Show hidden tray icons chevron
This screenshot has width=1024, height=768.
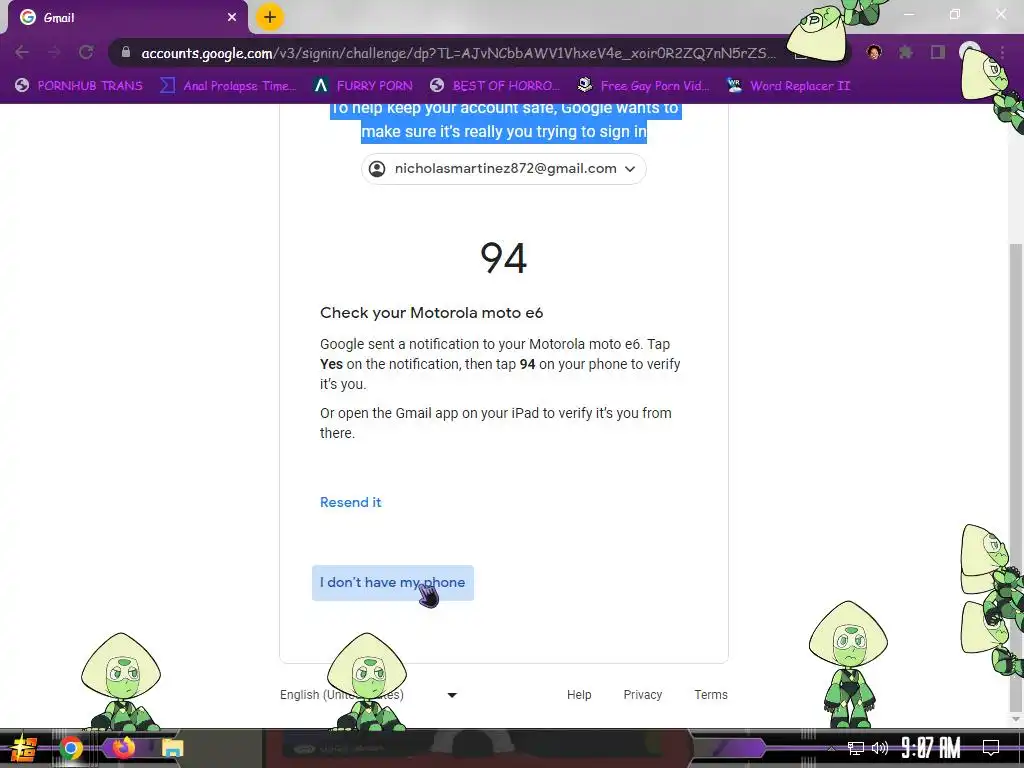[831, 748]
